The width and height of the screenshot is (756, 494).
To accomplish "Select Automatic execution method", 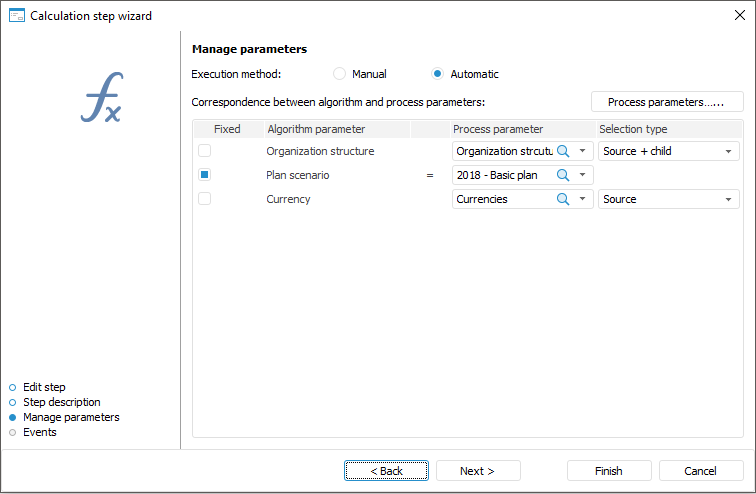I will point(438,74).
